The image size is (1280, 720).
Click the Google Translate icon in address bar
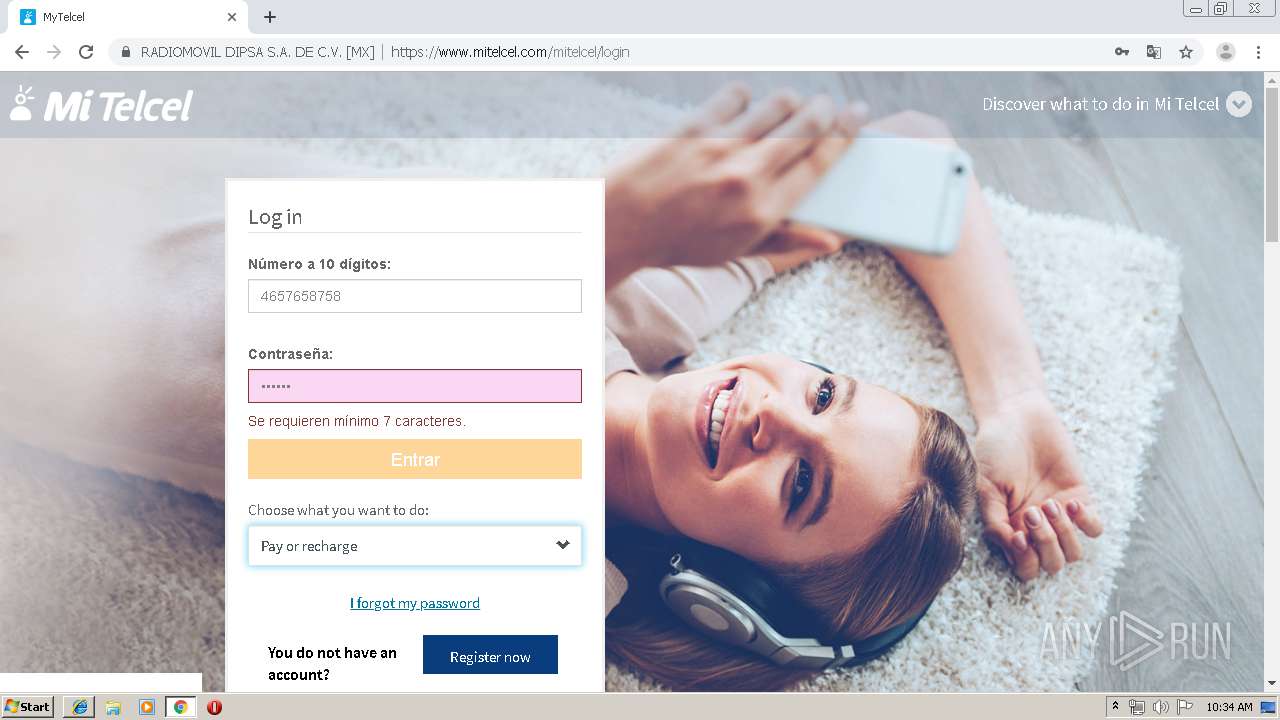point(1154,52)
